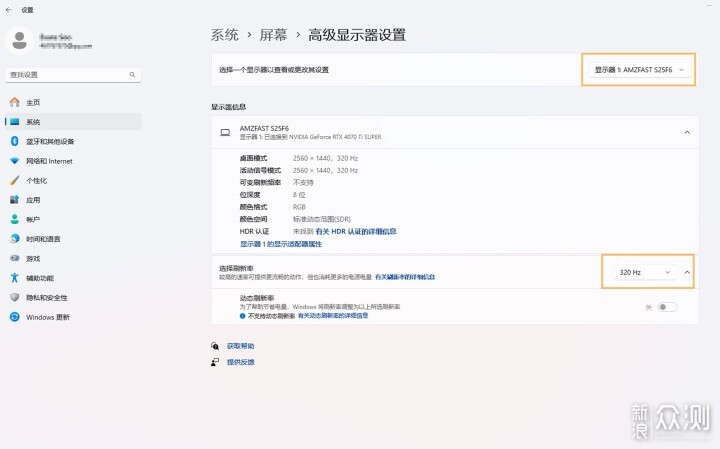Image resolution: width=720 pixels, height=449 pixels.
Task: Toggle the 动态刷新率 switch
Action: (x=667, y=307)
